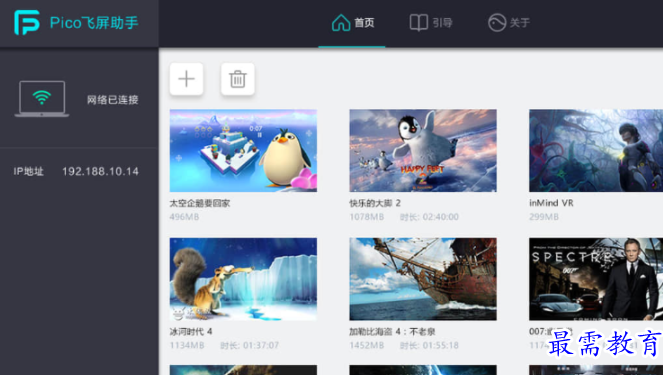Click duration 时长: 01:55:18

[429, 345]
